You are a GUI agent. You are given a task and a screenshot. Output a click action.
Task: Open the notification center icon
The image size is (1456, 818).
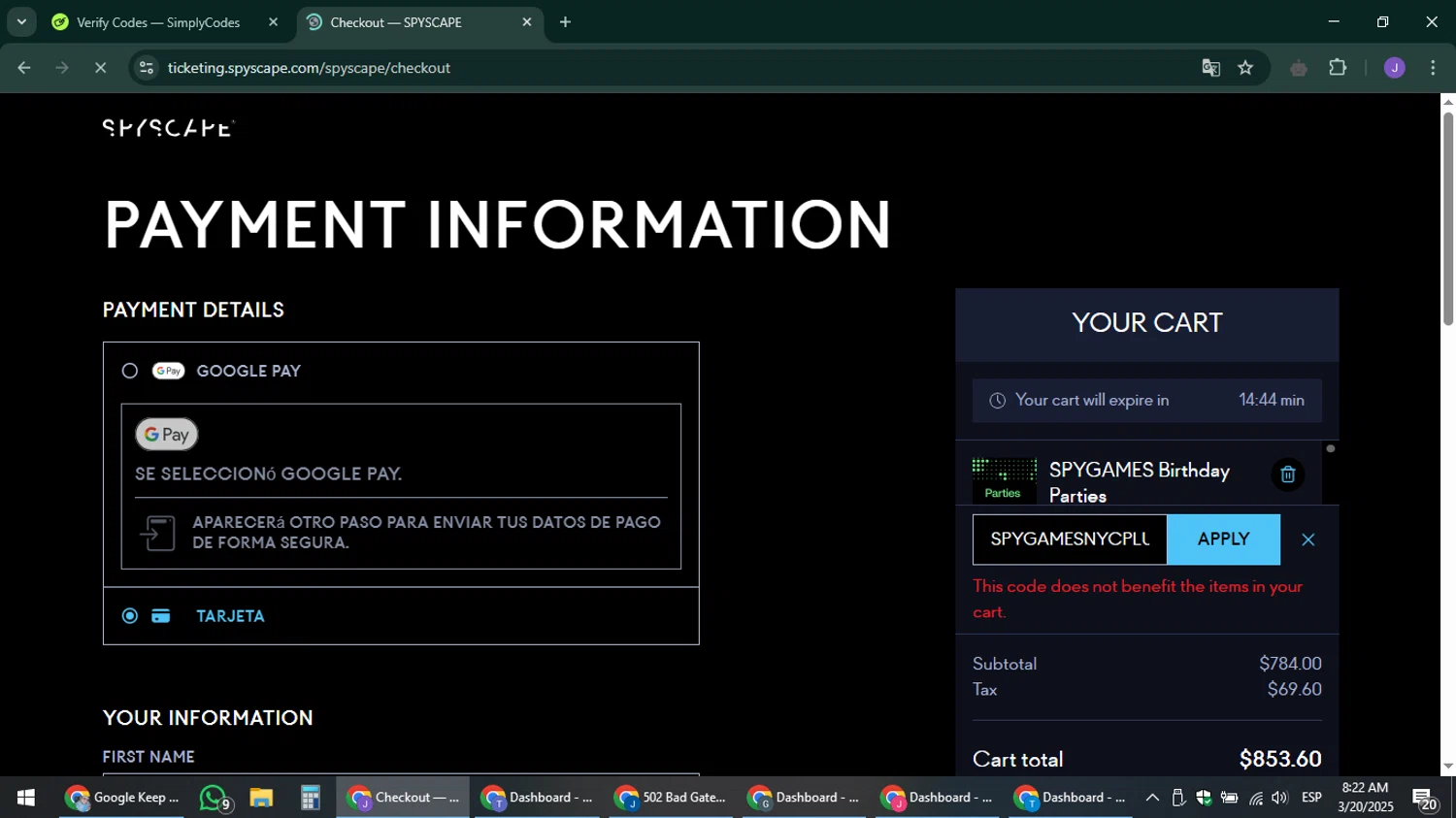[x=1425, y=799]
